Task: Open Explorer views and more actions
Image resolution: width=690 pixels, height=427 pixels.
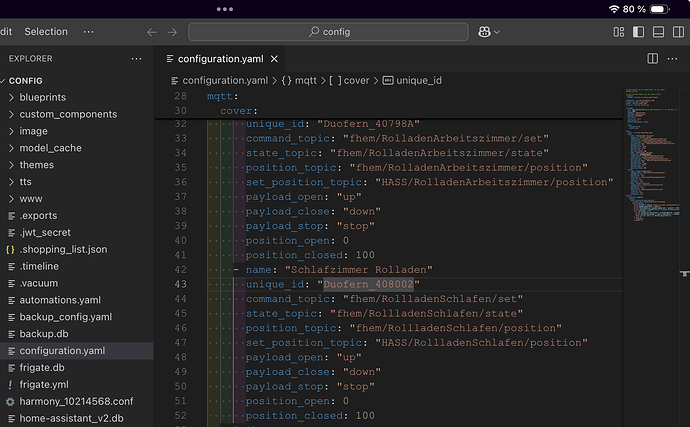Action: coord(136,59)
